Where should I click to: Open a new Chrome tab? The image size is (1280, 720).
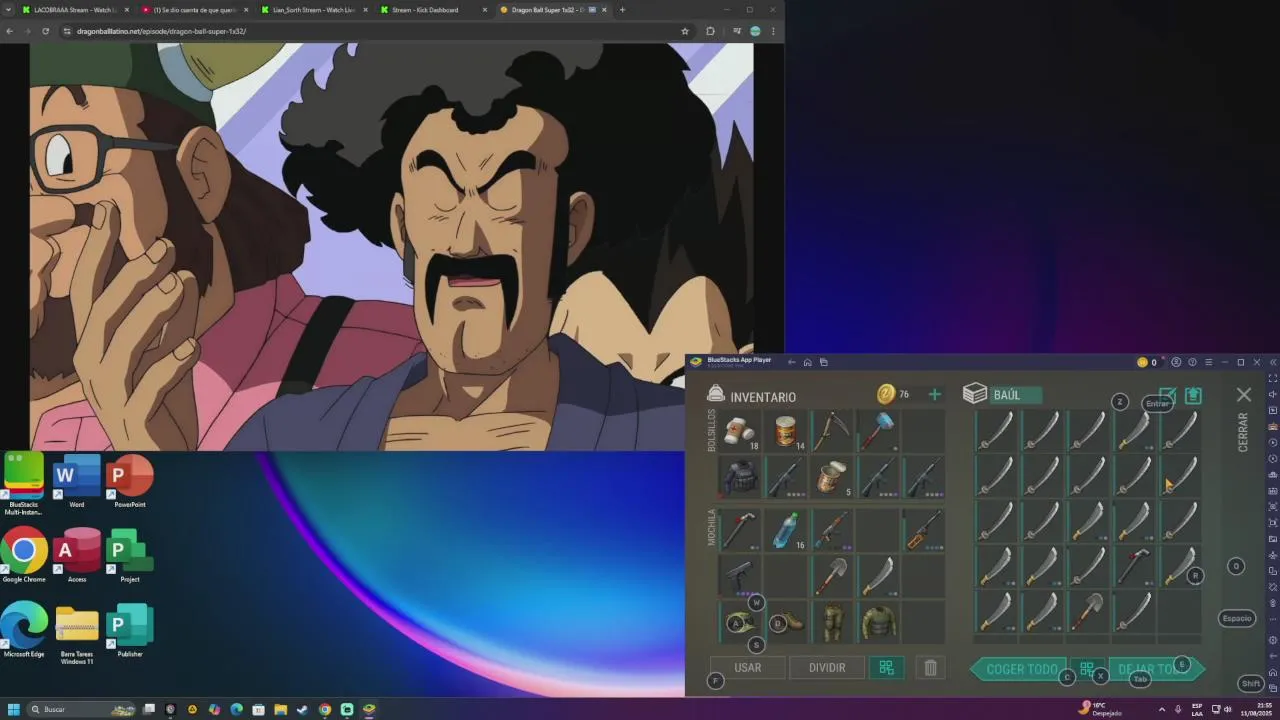click(622, 10)
